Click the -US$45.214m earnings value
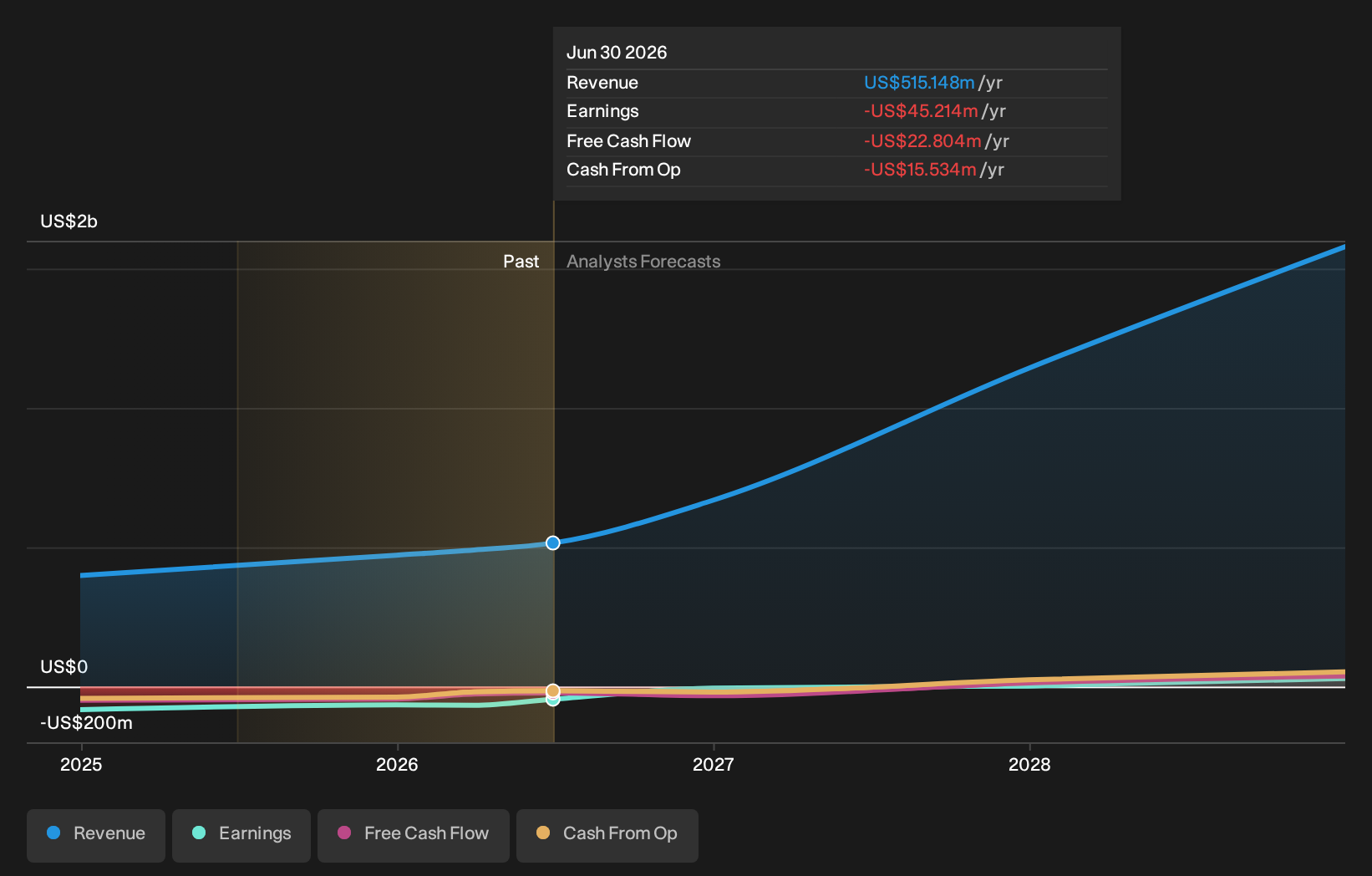 click(x=921, y=111)
